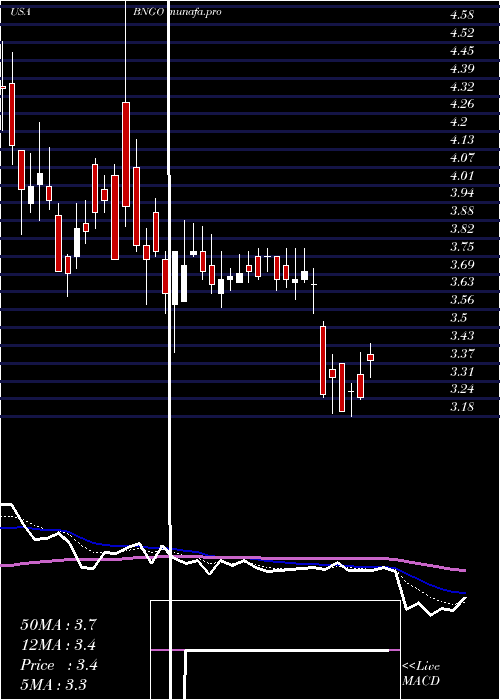The image size is (500, 700).
Task: Click the 3.43 price axis label
Action: tap(462, 335)
